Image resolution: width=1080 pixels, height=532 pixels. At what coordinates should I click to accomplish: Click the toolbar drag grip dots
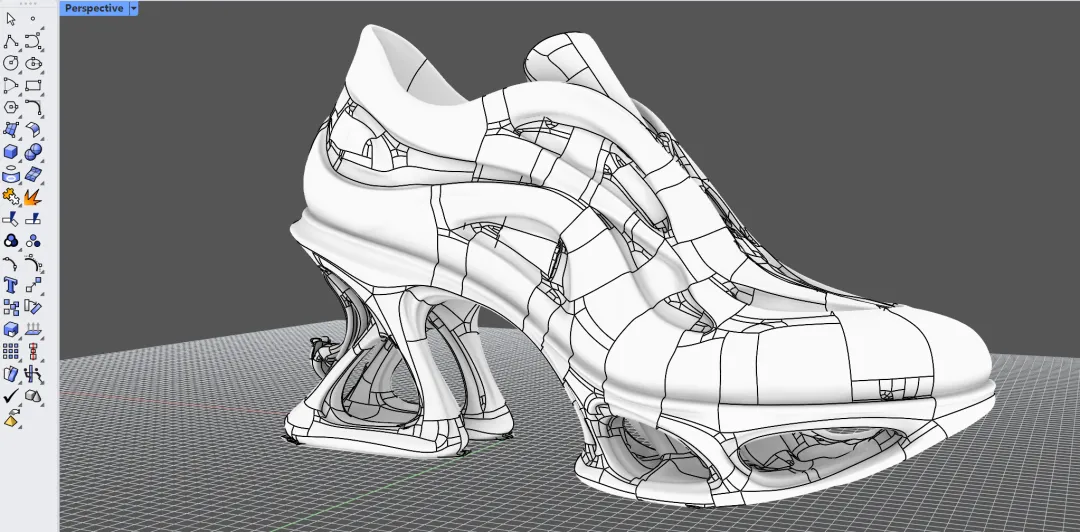(29, 3)
